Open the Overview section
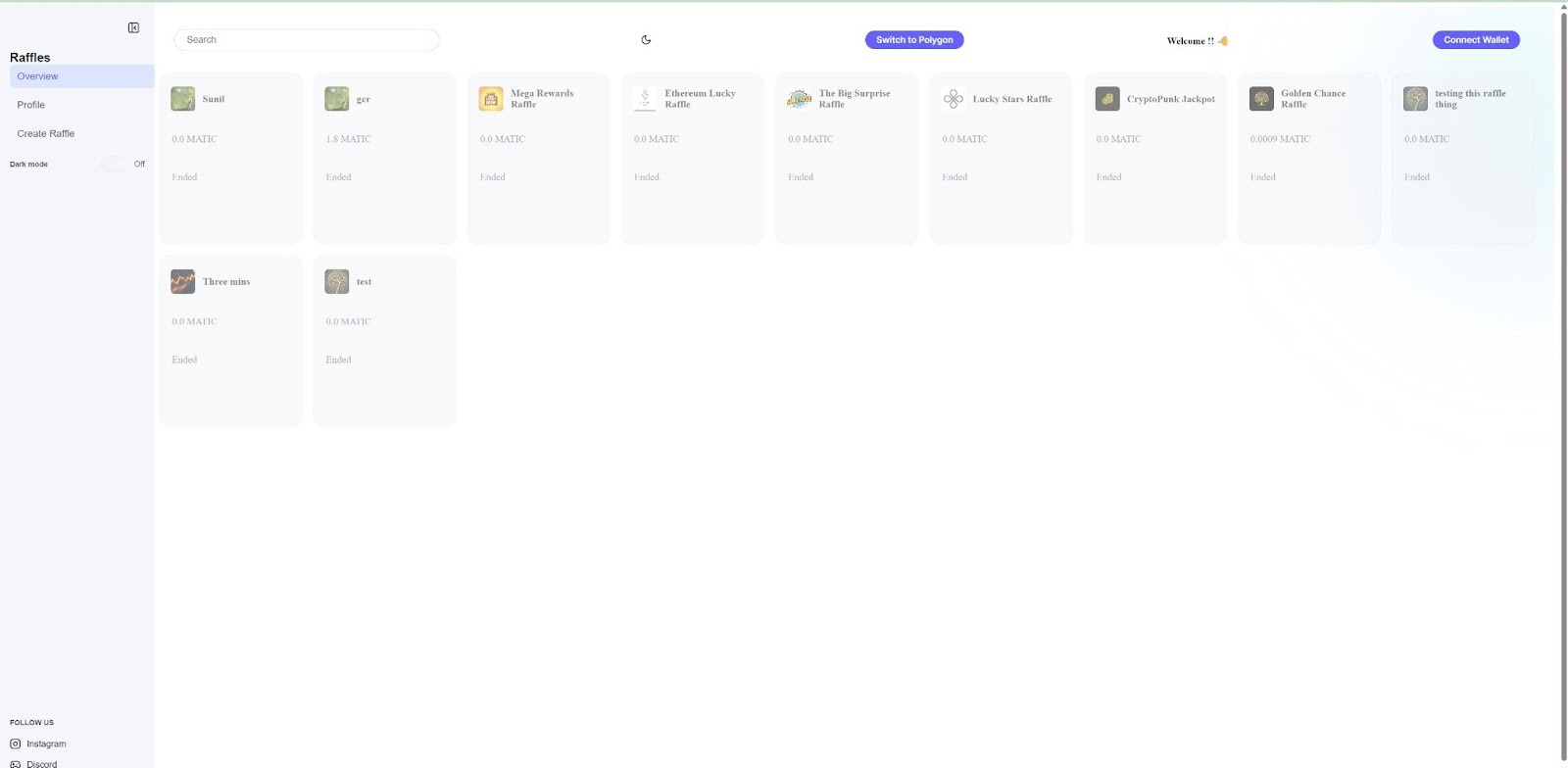This screenshot has width=1568, height=768. tap(81, 76)
